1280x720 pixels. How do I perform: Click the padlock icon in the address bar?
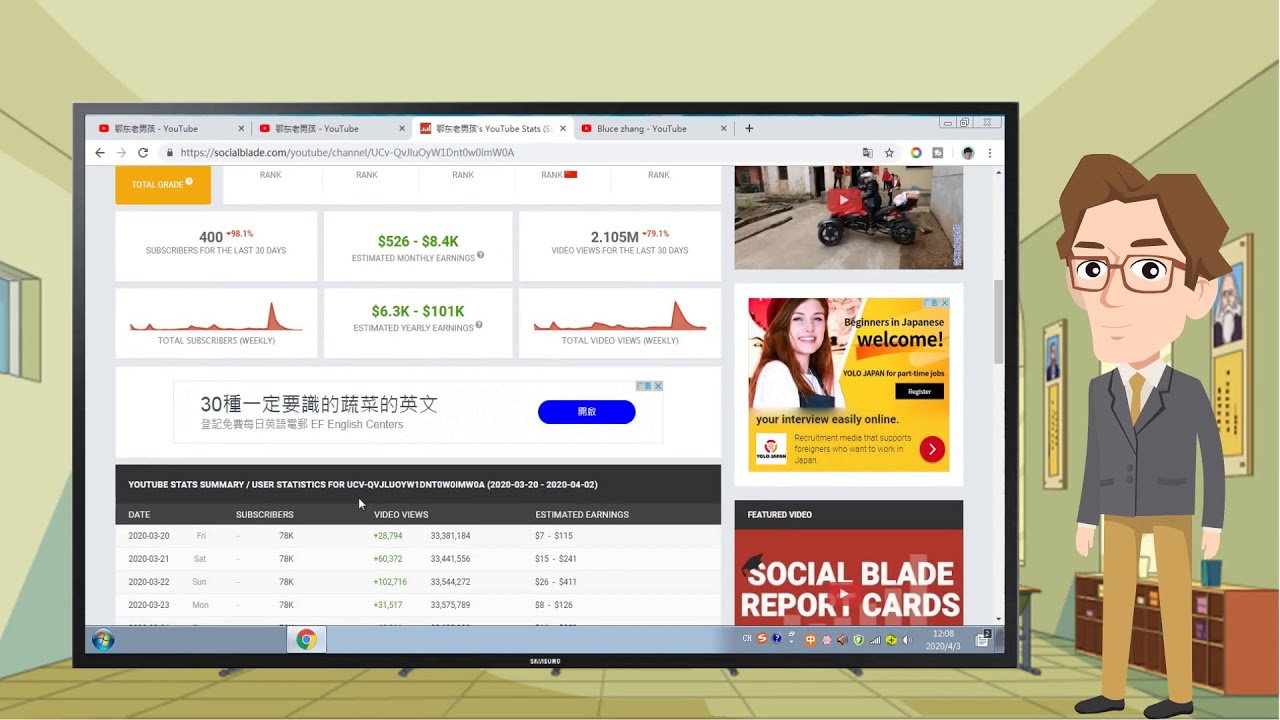coord(170,153)
